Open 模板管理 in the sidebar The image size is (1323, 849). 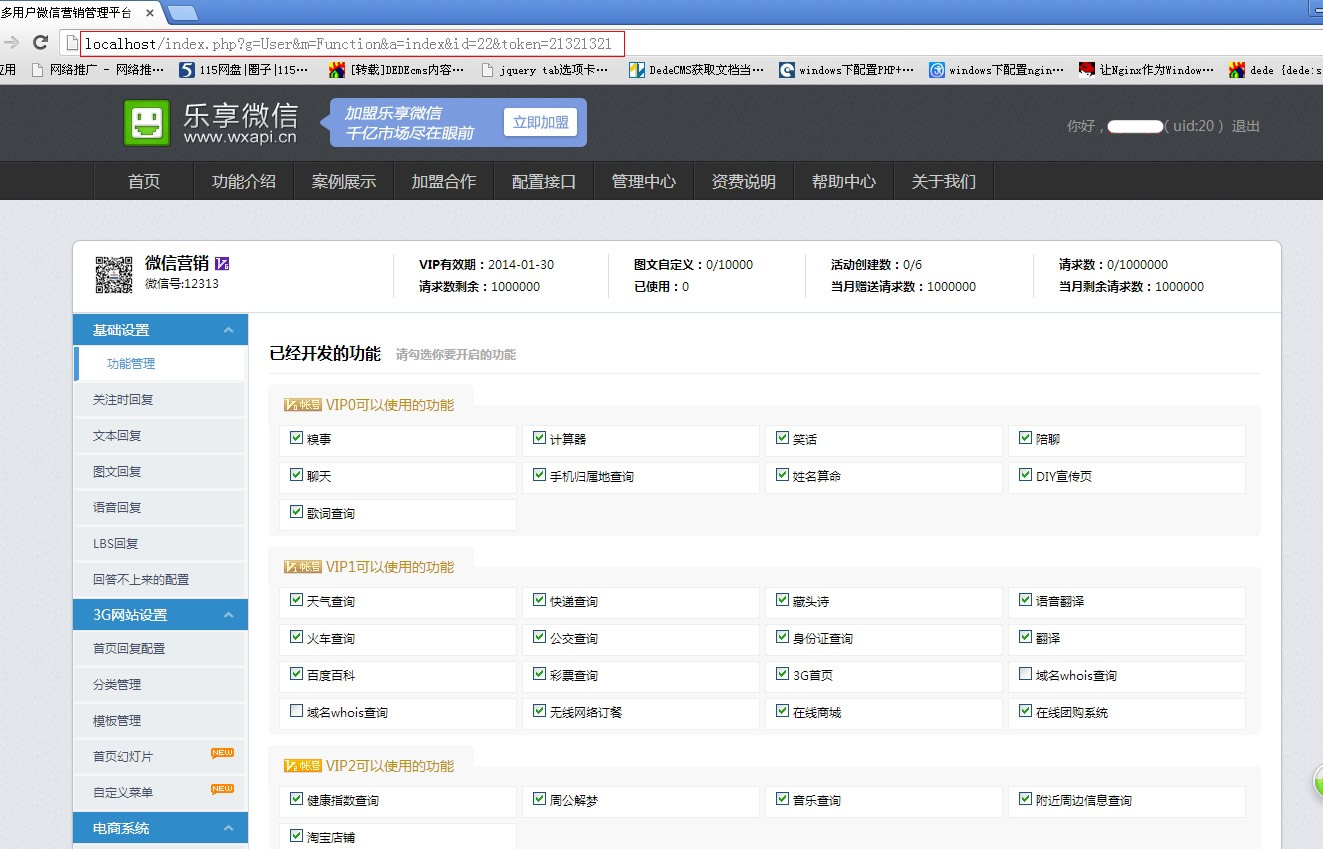pyautogui.click(x=160, y=721)
